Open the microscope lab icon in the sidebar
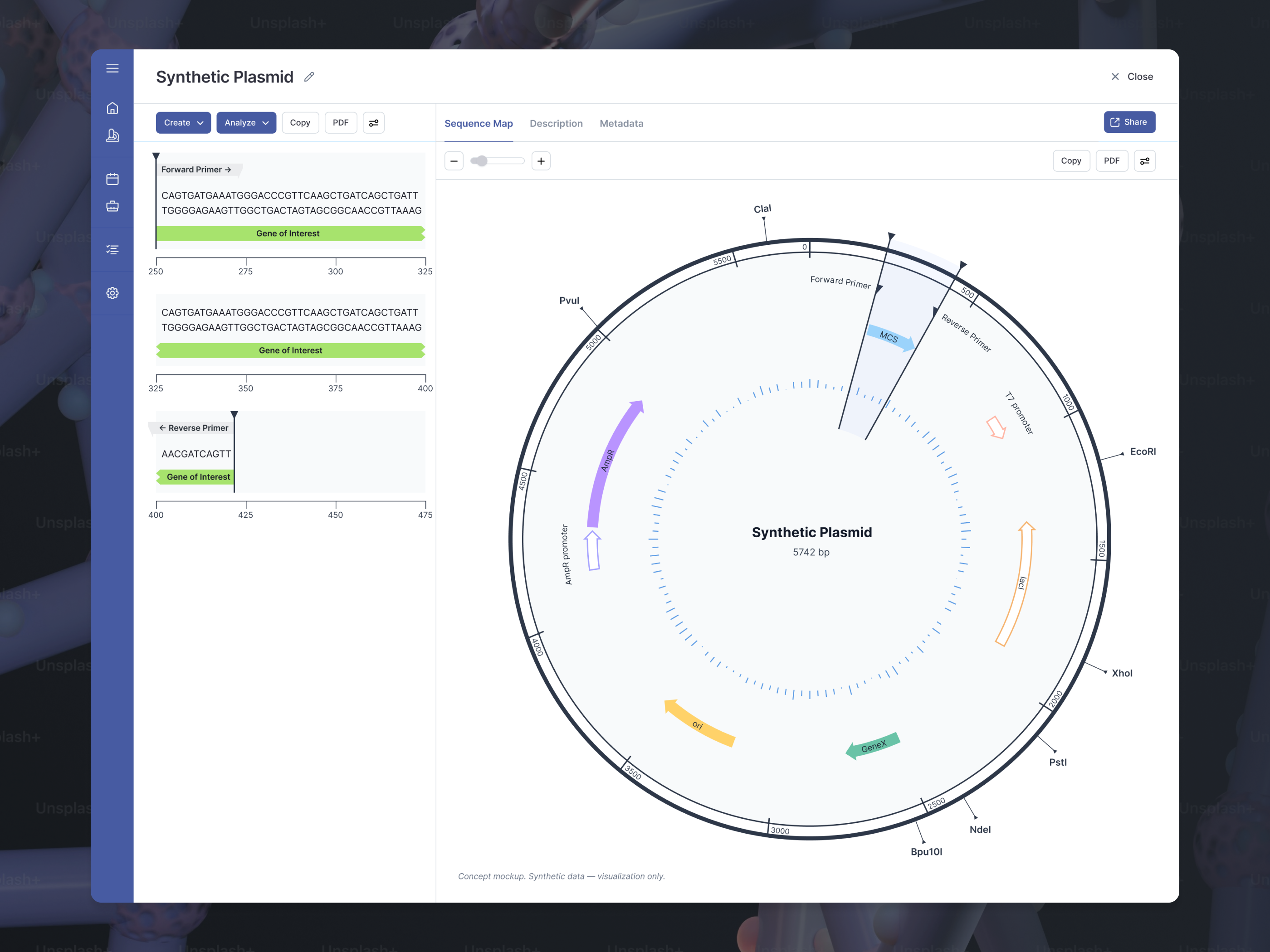Screen dimensions: 1270x952 pos(112,136)
